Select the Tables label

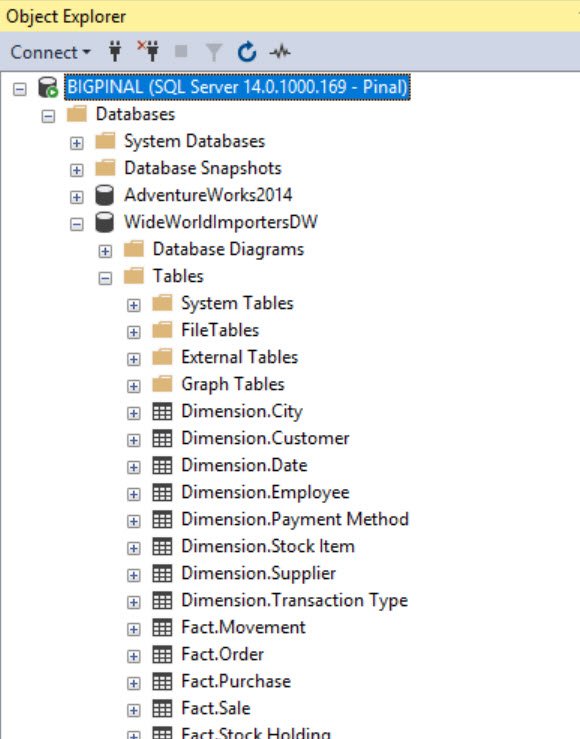coord(178,276)
